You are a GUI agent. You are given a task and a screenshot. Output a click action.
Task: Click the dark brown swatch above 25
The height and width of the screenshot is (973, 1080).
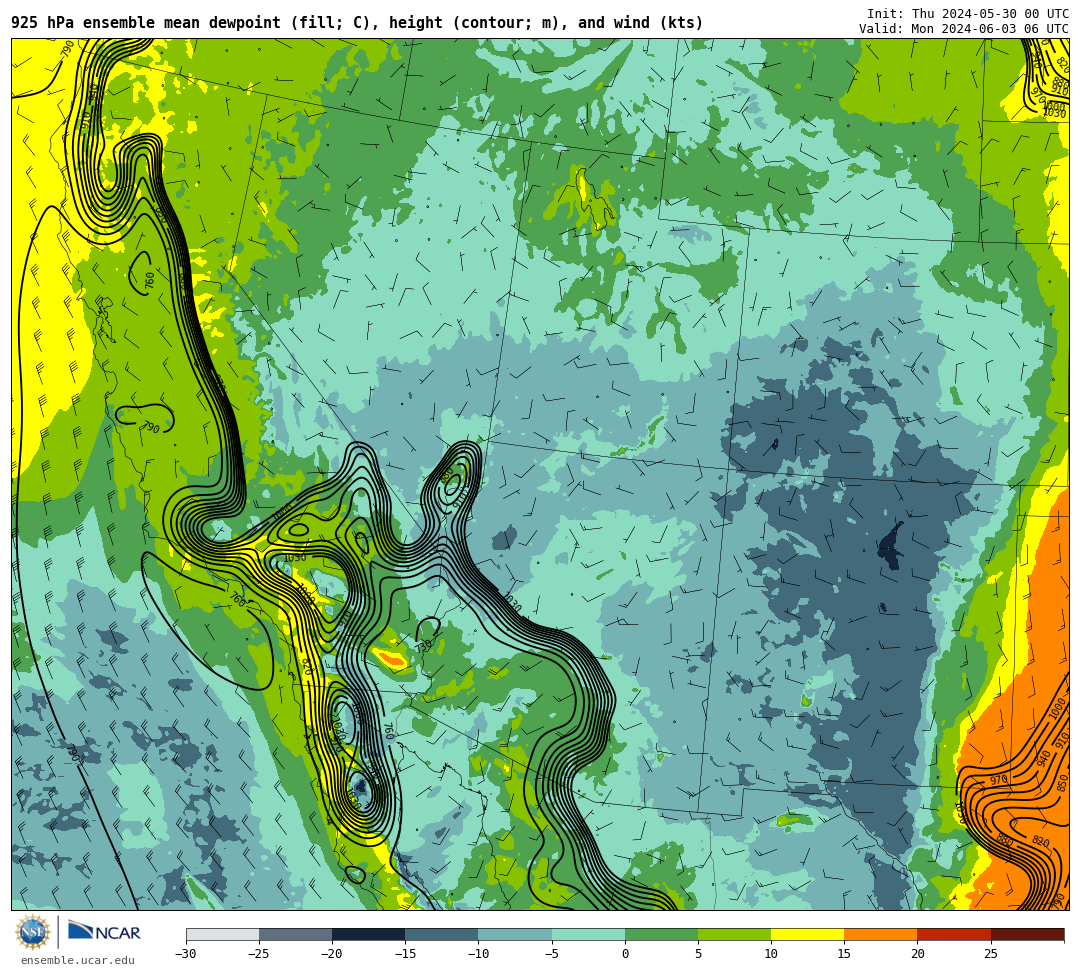coord(1028,934)
